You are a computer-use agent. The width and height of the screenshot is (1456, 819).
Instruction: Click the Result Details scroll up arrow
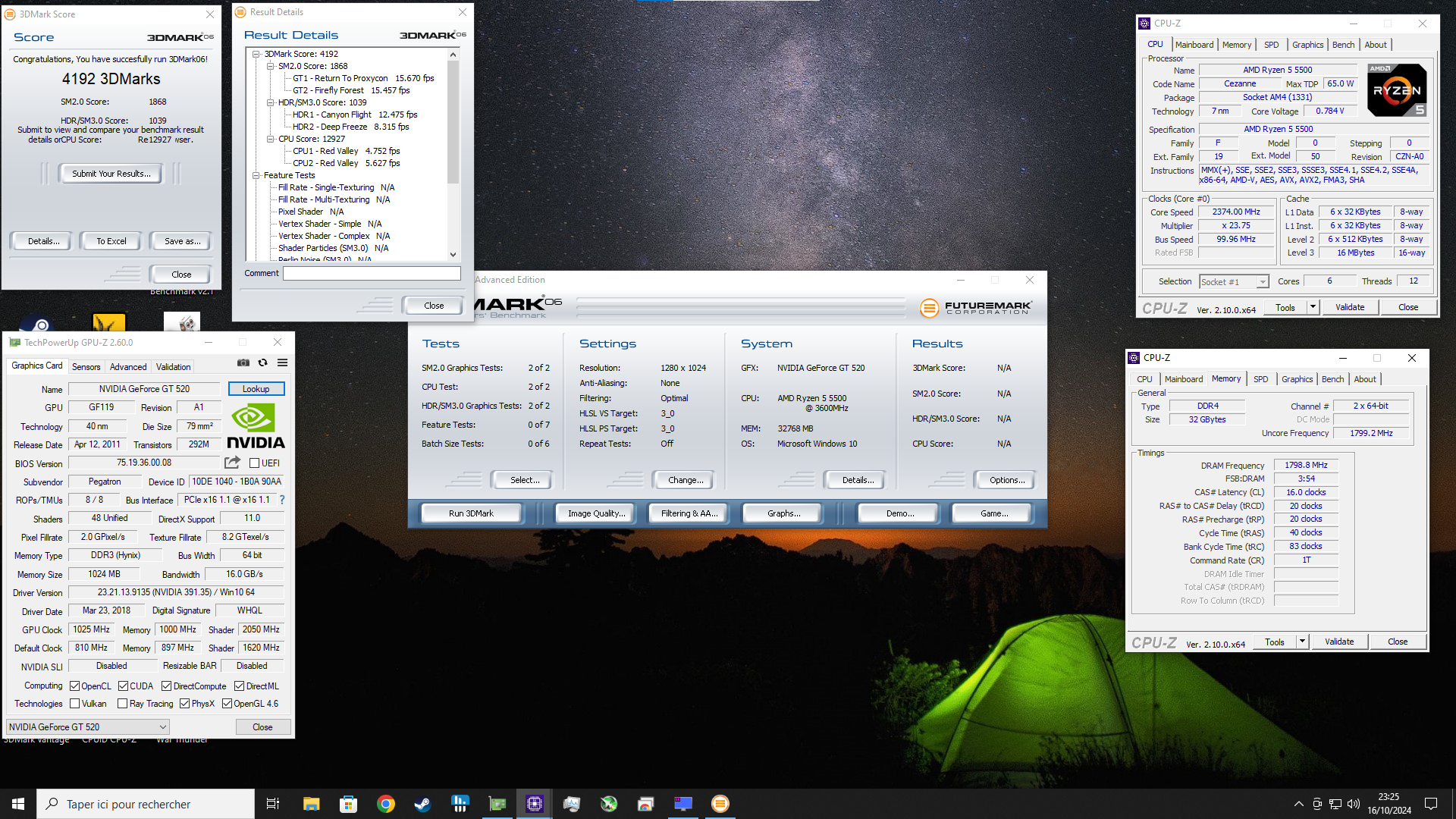click(x=453, y=55)
